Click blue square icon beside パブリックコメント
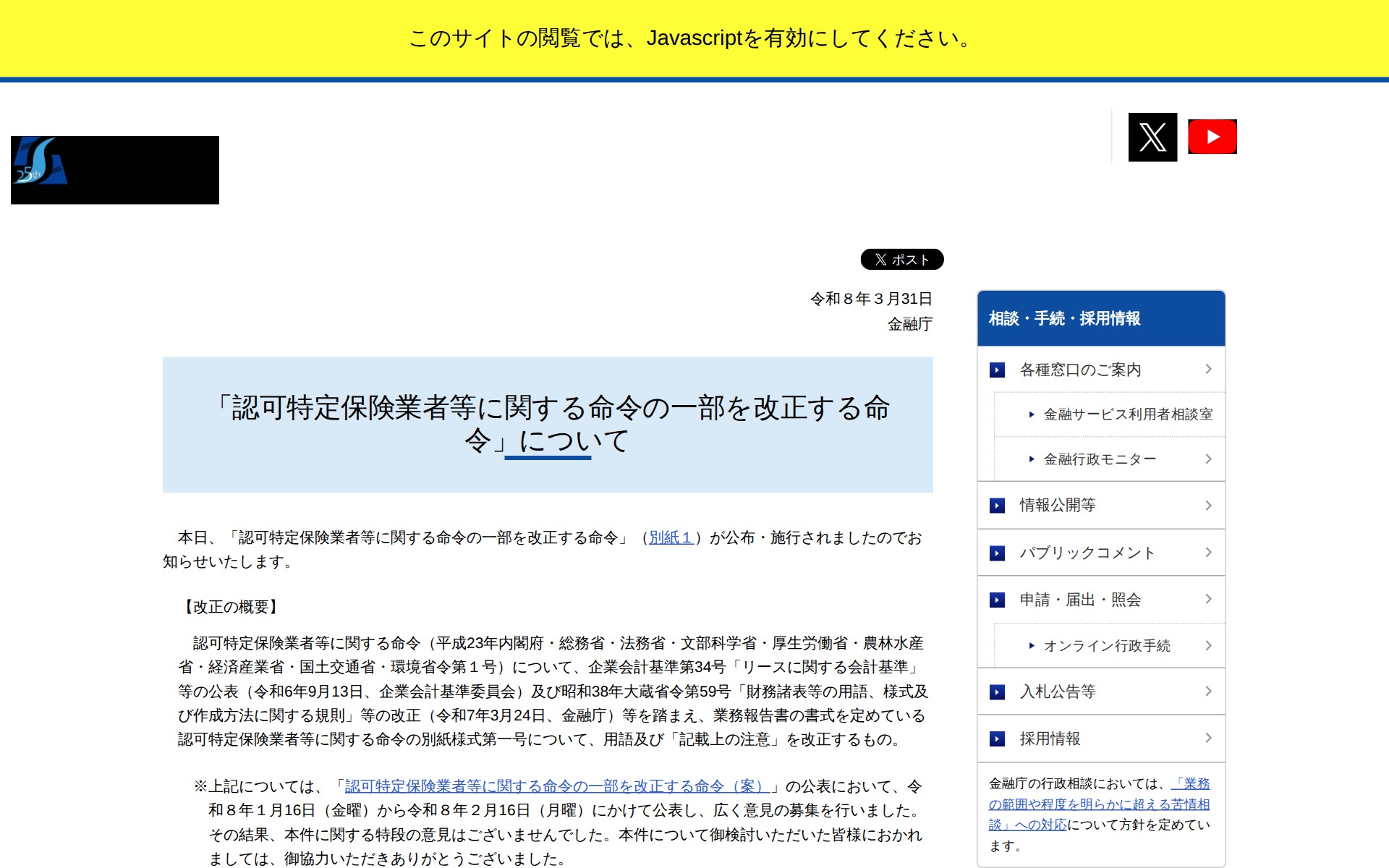Image resolution: width=1389 pixels, height=868 pixels. click(x=997, y=553)
